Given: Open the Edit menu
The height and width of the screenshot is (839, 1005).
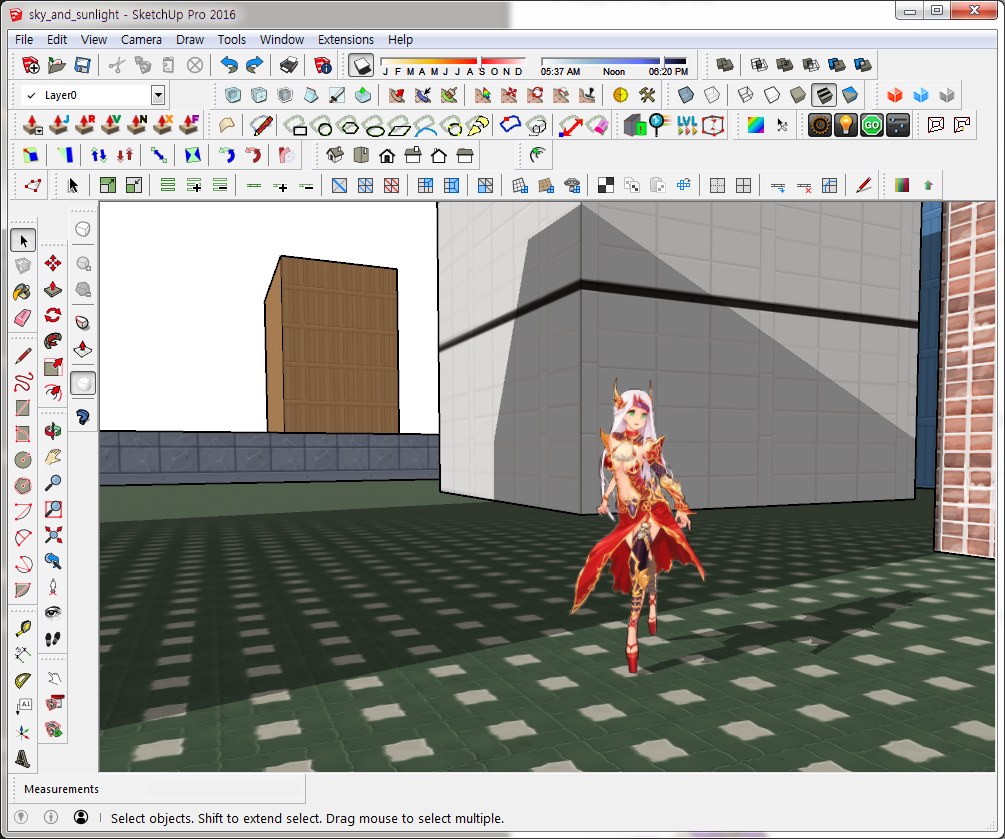Looking at the screenshot, I should [x=56, y=40].
